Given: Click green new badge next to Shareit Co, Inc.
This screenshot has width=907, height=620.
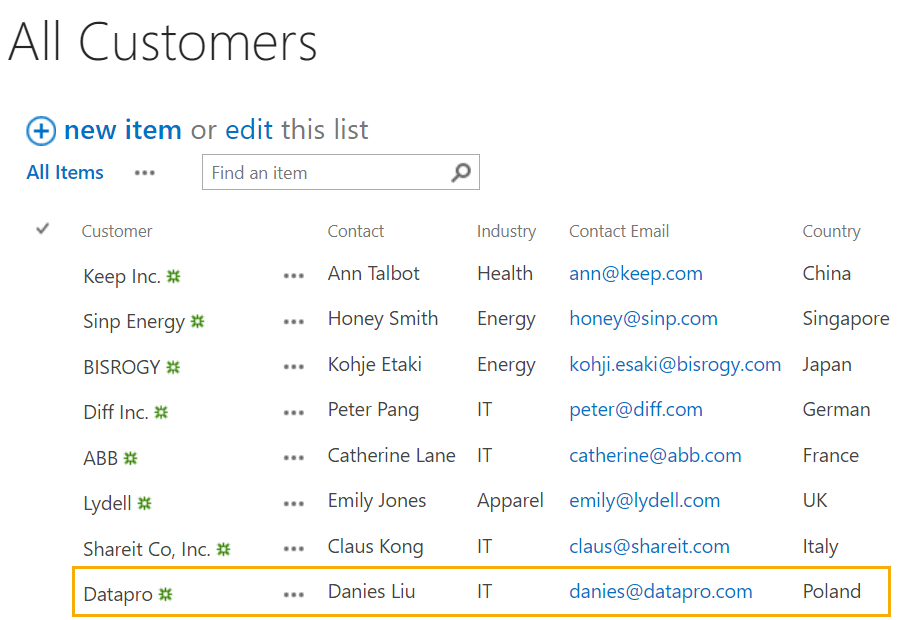Looking at the screenshot, I should click(223, 549).
